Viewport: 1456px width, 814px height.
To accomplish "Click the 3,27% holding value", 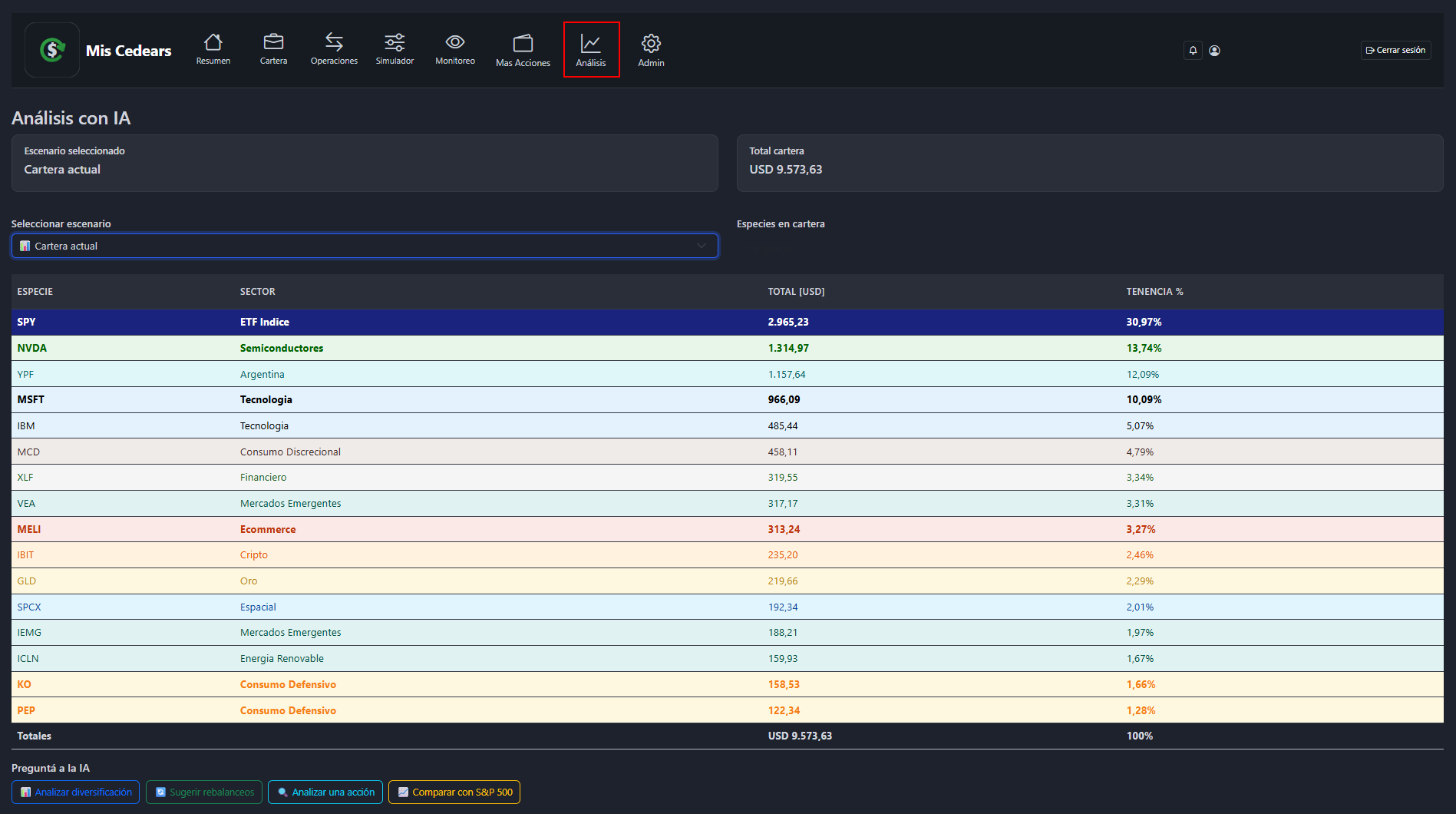I will 1141,529.
